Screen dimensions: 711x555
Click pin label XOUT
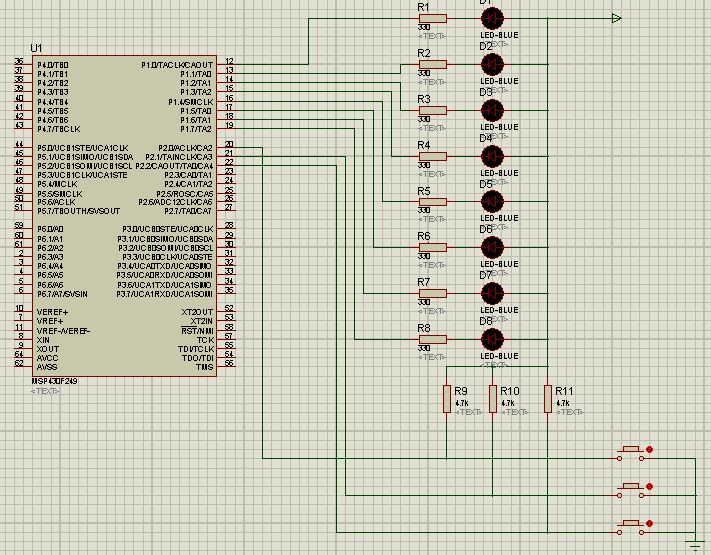click(x=48, y=349)
